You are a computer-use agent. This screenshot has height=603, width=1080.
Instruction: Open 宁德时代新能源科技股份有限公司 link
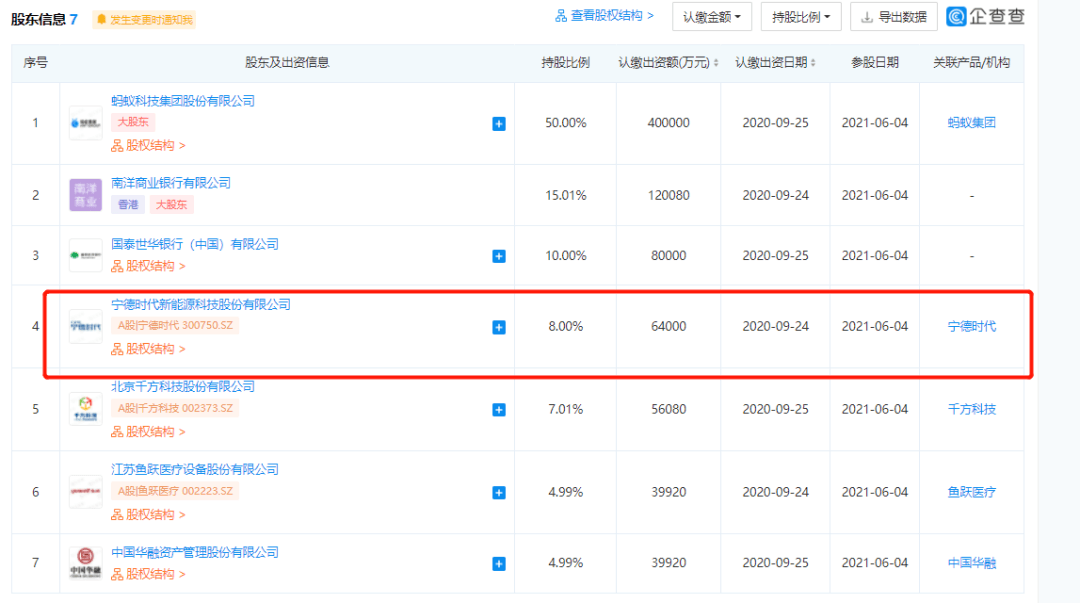tap(201, 304)
